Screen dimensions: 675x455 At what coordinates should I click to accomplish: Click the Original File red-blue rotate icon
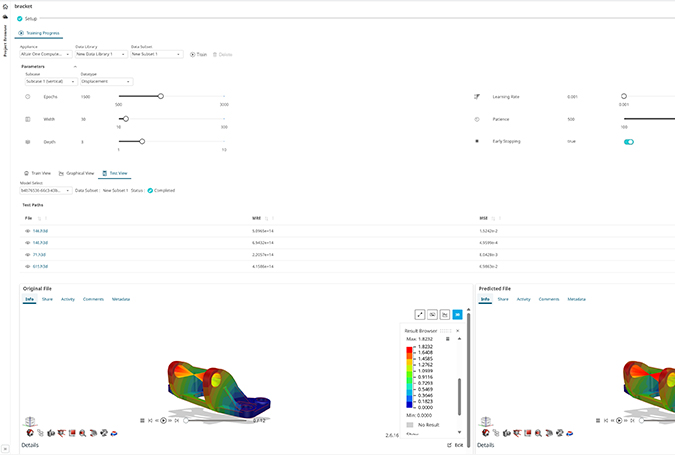point(114,433)
